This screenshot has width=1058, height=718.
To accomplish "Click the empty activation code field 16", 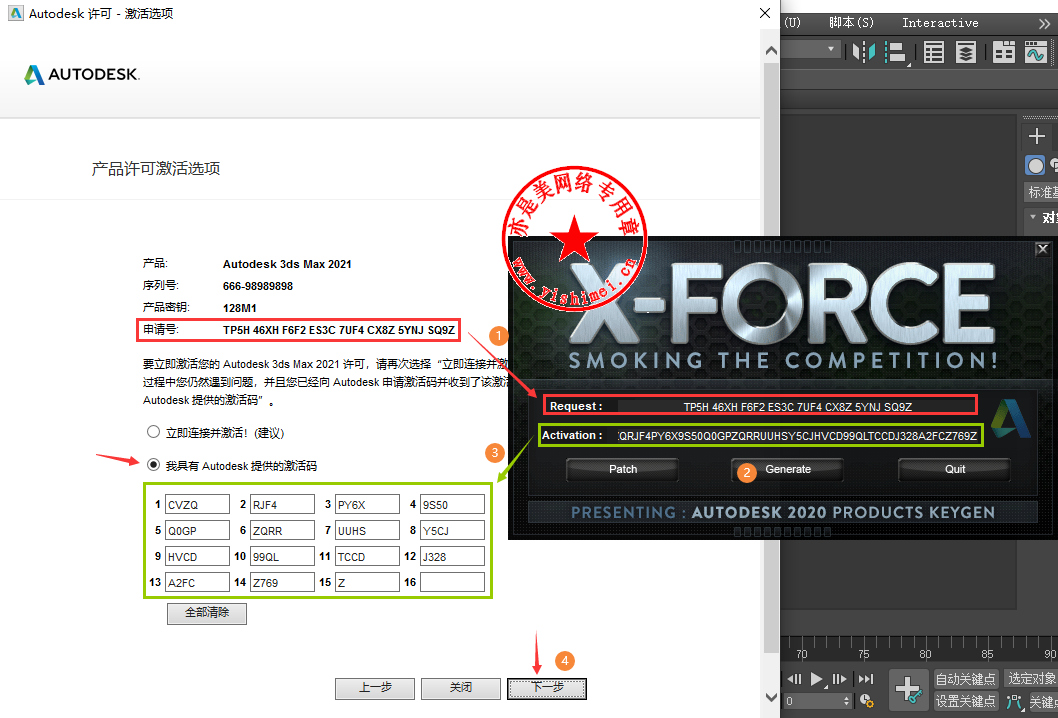I will pyautogui.click(x=452, y=582).
